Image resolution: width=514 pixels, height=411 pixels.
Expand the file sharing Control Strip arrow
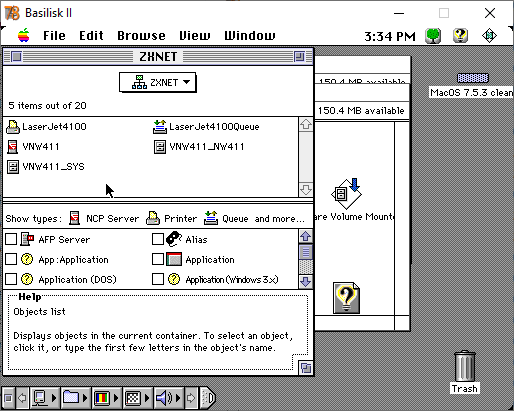pyautogui.click(x=85, y=398)
